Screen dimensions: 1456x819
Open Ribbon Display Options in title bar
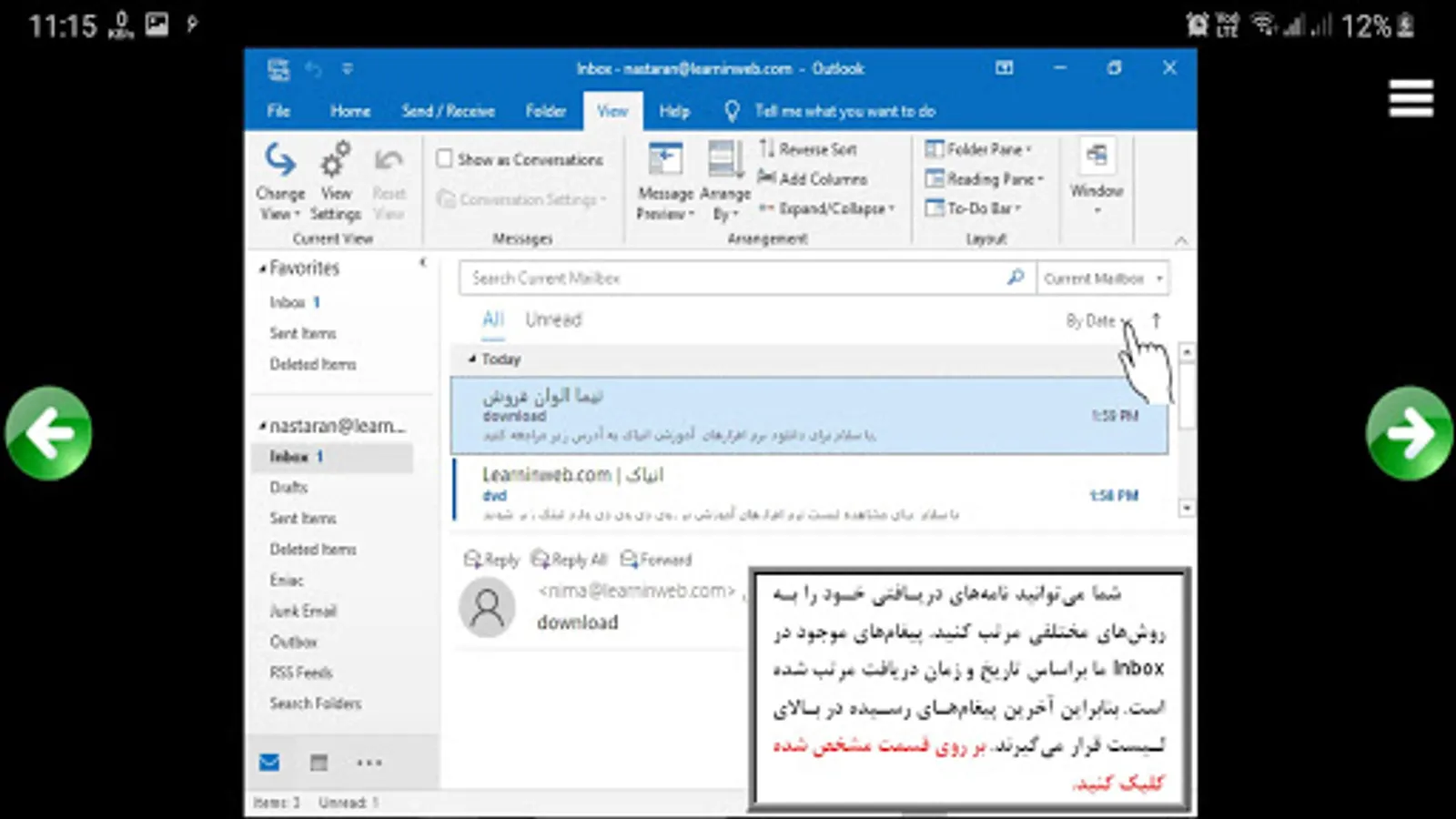coord(1005,68)
